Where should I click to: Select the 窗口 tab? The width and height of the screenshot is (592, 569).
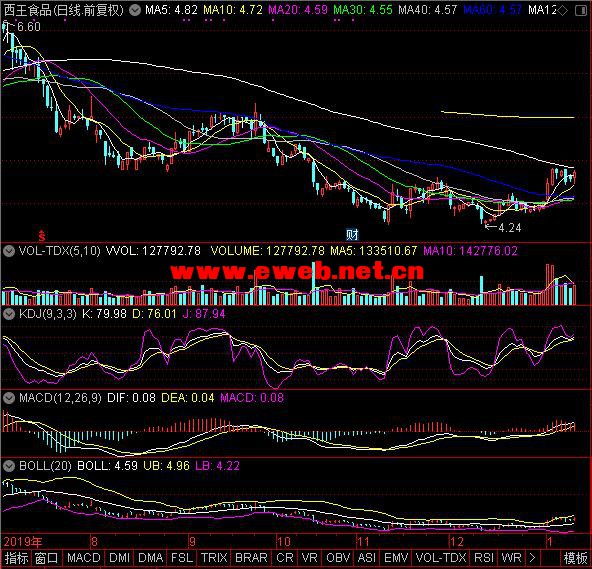click(x=46, y=558)
